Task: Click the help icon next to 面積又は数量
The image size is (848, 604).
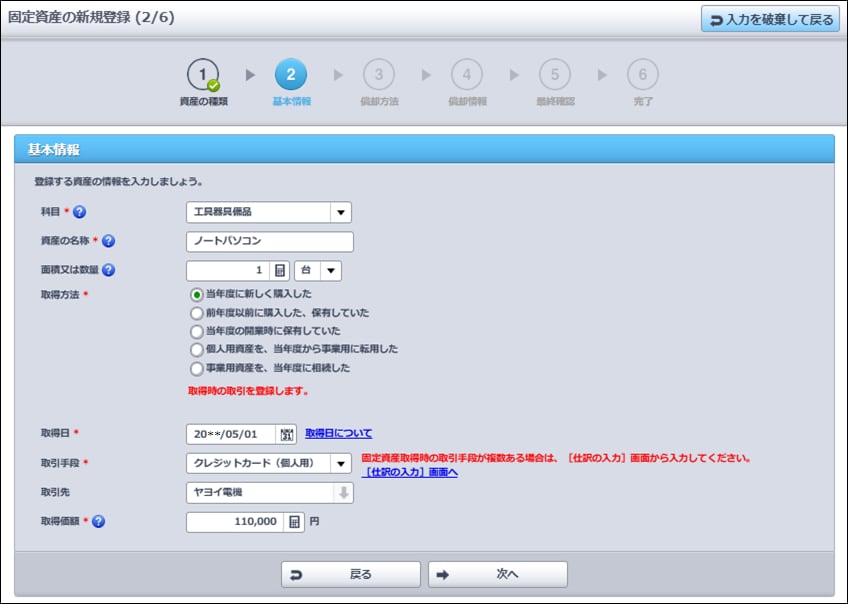Action: [109, 270]
